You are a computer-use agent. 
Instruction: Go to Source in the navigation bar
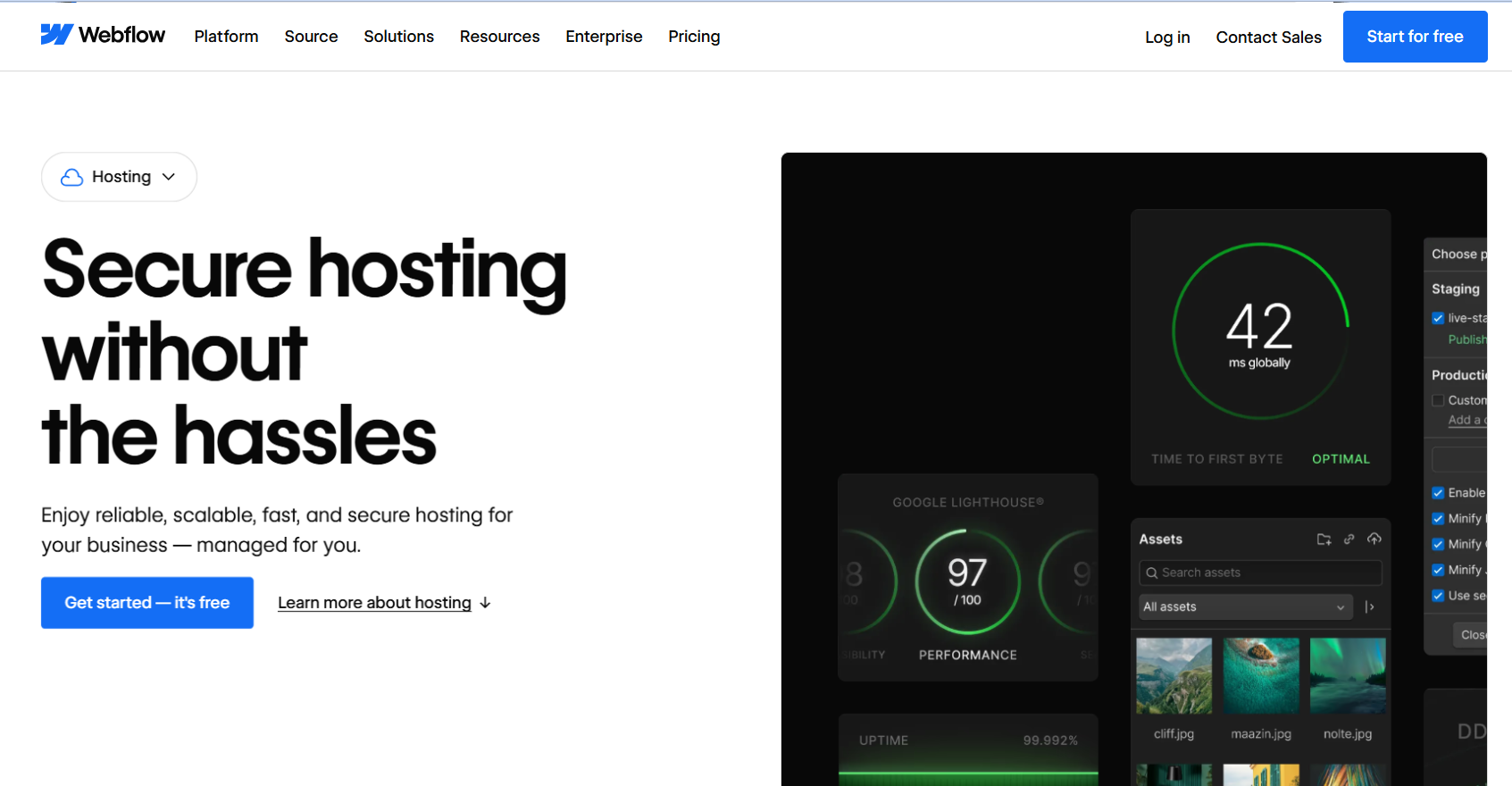[x=311, y=37]
